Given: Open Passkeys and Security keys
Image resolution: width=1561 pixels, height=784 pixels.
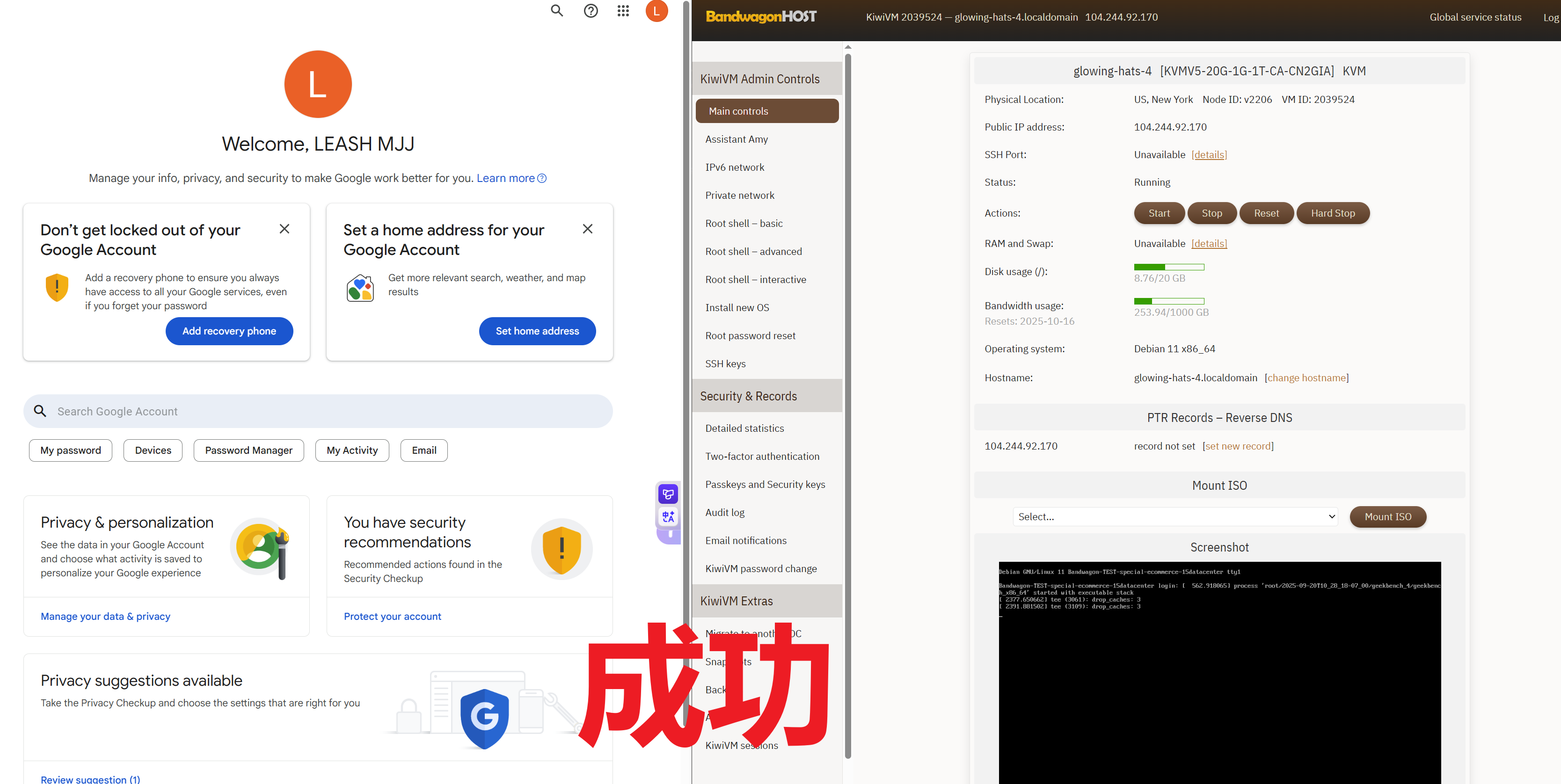Looking at the screenshot, I should click(x=765, y=484).
